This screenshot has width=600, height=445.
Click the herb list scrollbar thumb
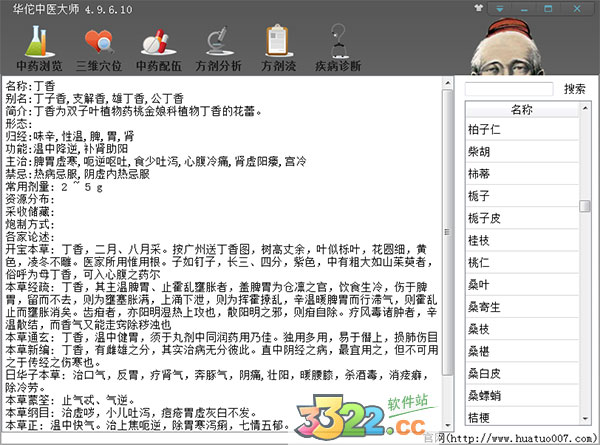585,206
